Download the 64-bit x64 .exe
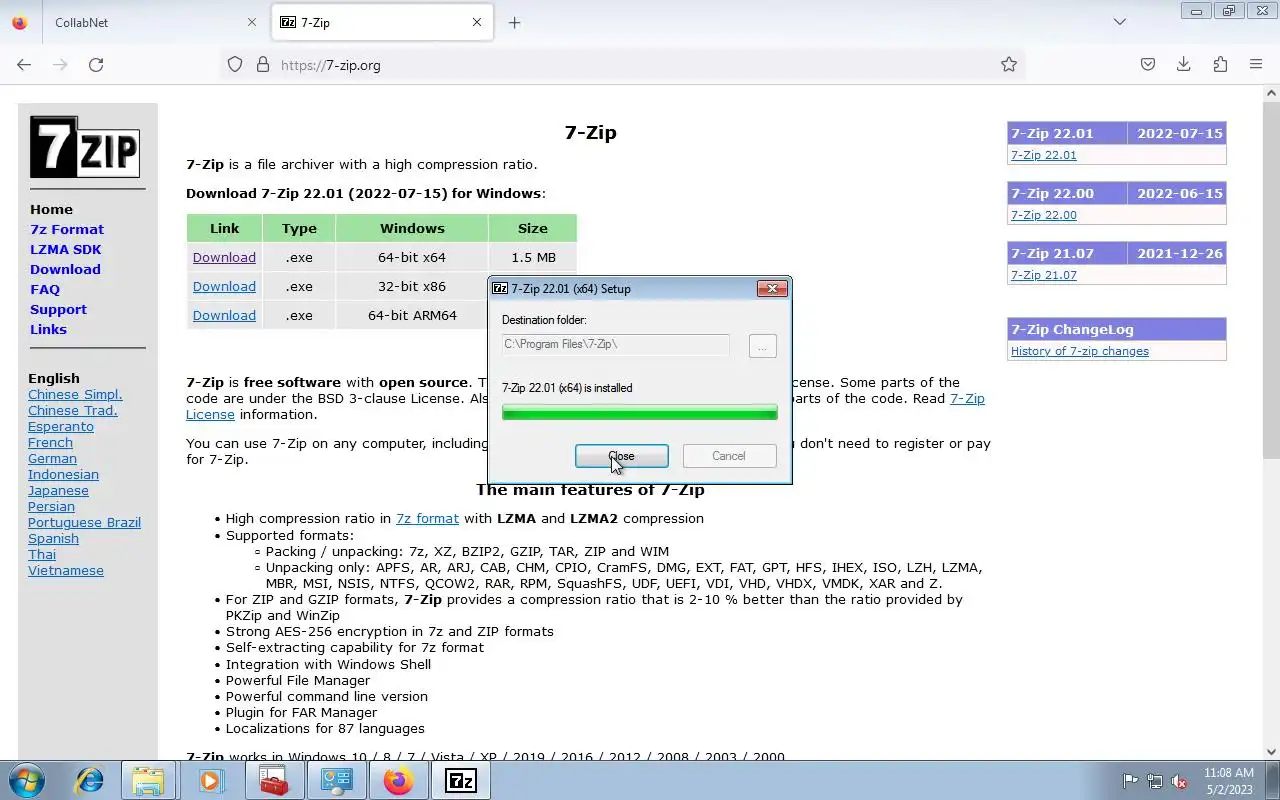 [x=224, y=257]
